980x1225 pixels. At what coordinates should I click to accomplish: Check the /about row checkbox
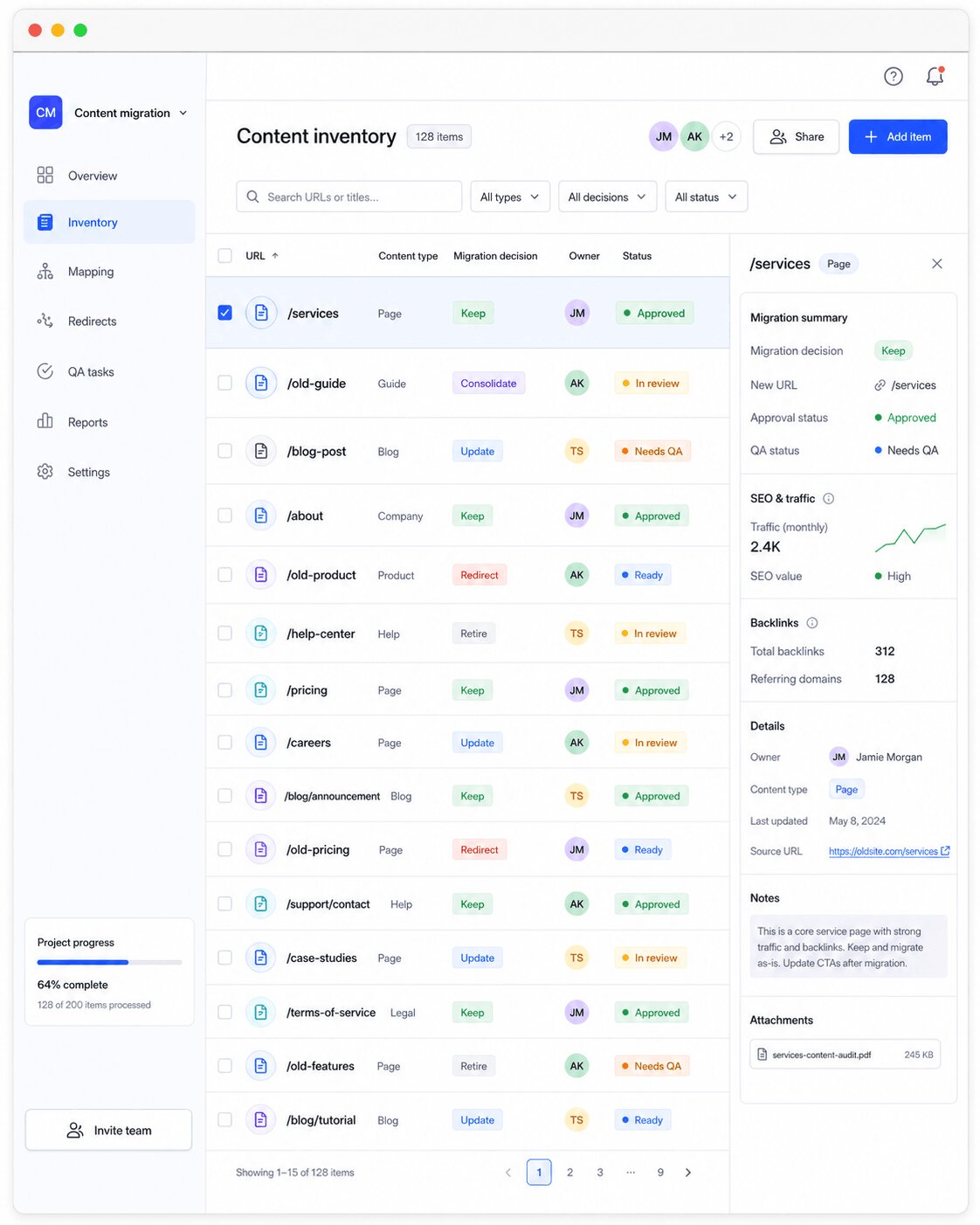pos(224,516)
